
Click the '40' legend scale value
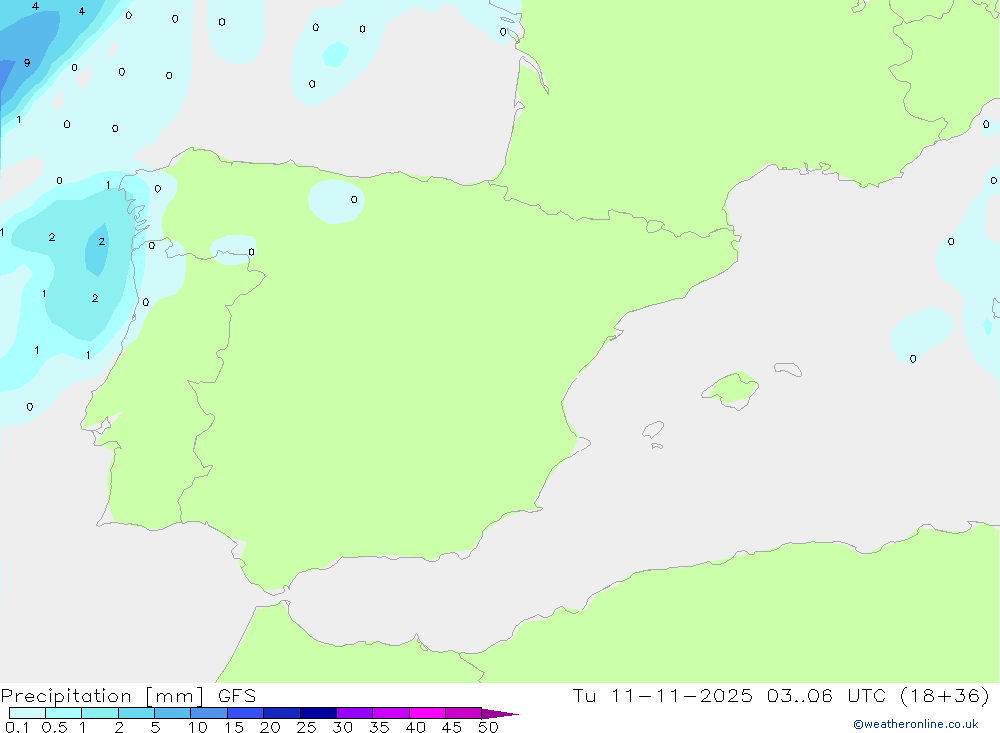(416, 727)
